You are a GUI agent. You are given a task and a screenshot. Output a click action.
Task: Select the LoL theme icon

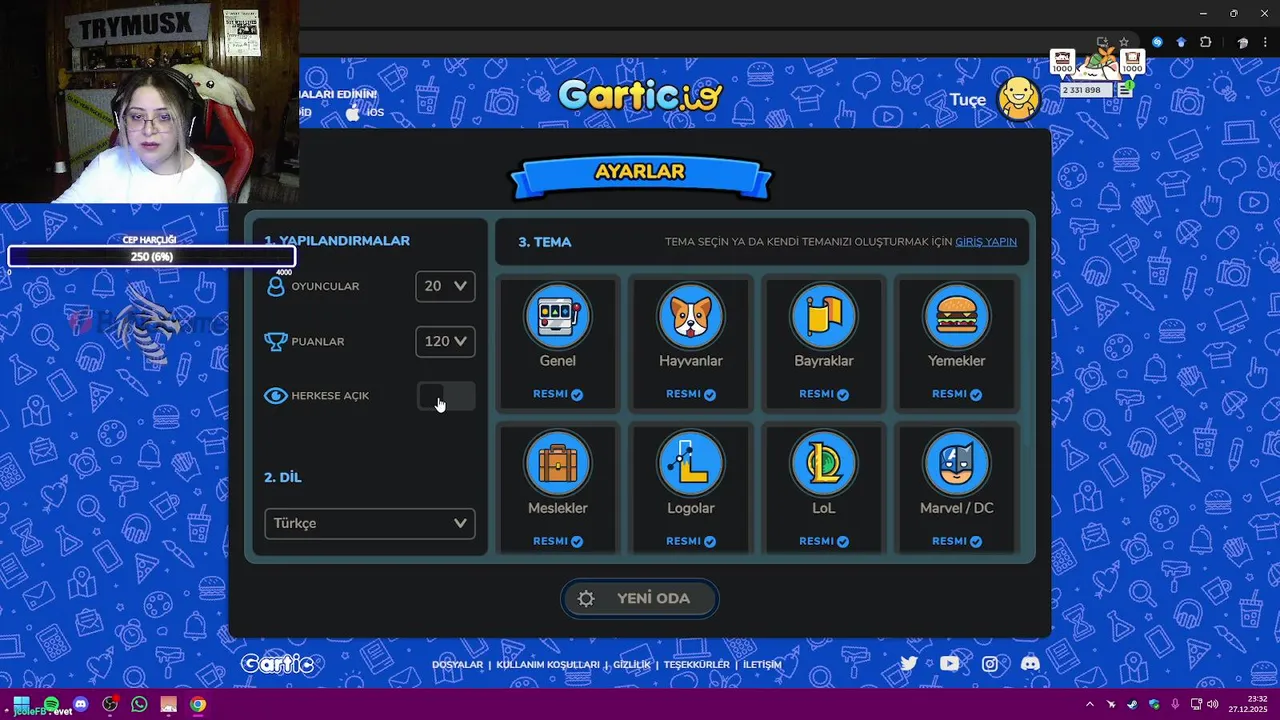823,463
